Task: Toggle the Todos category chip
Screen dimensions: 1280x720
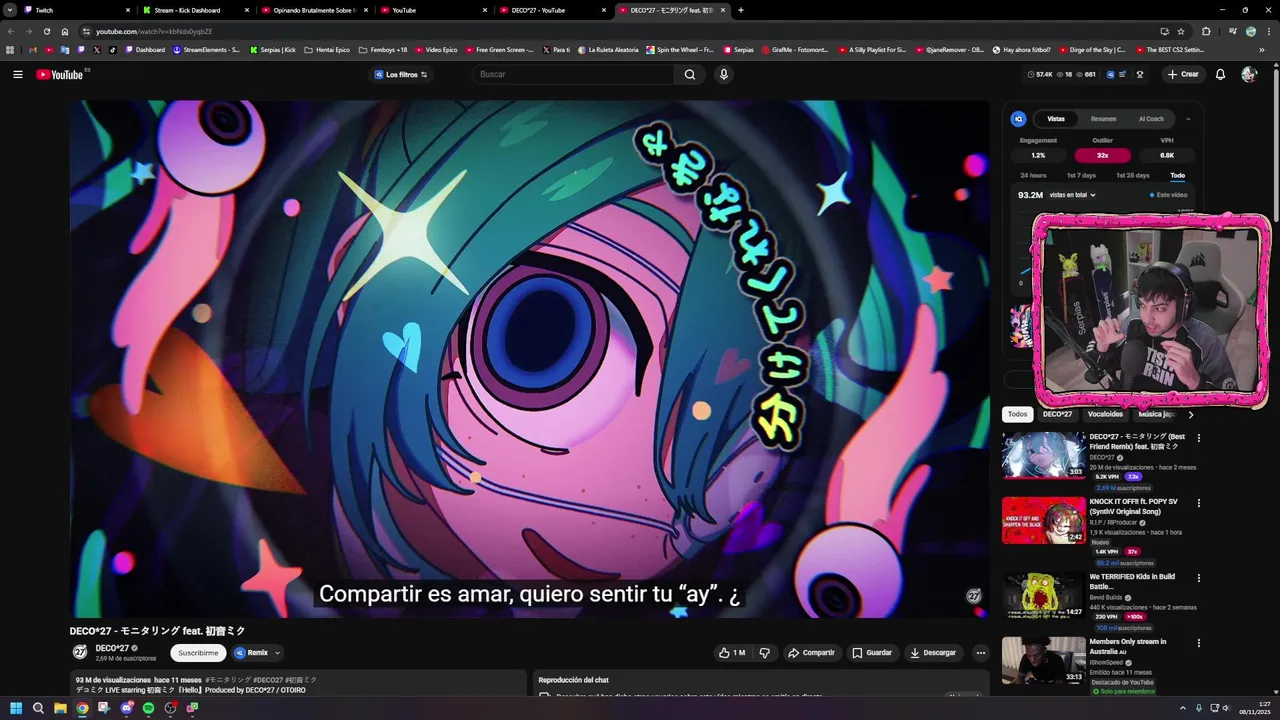Action: 1017,414
